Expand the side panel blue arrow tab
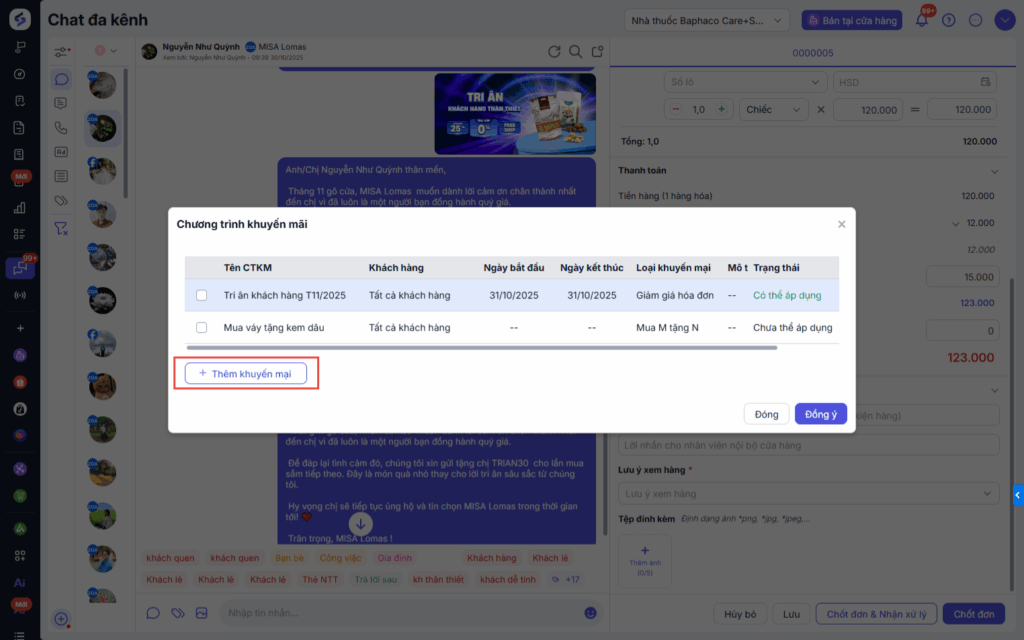The width and height of the screenshot is (1024, 640). click(x=1018, y=495)
